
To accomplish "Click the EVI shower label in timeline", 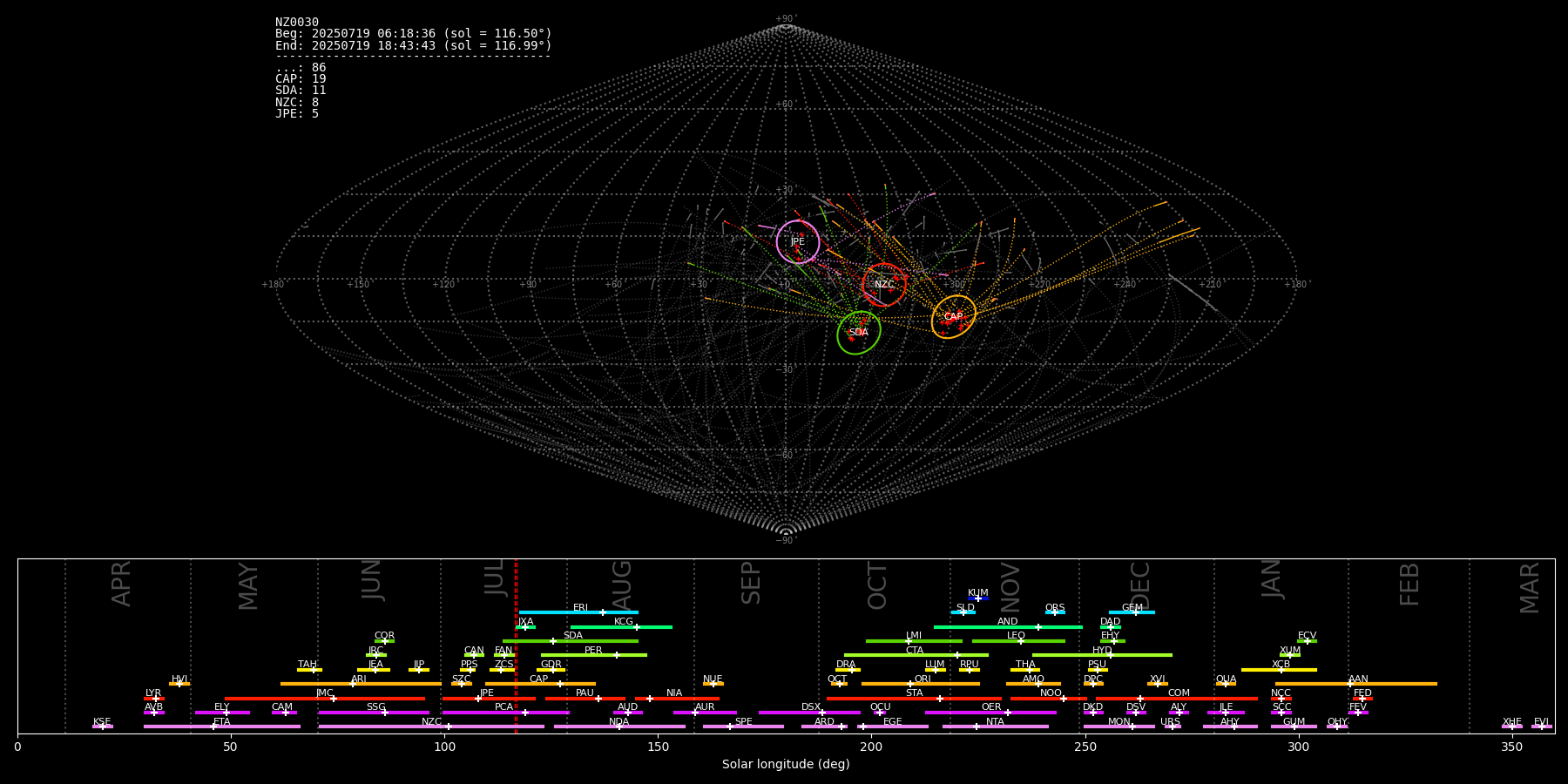I will tap(1541, 722).
